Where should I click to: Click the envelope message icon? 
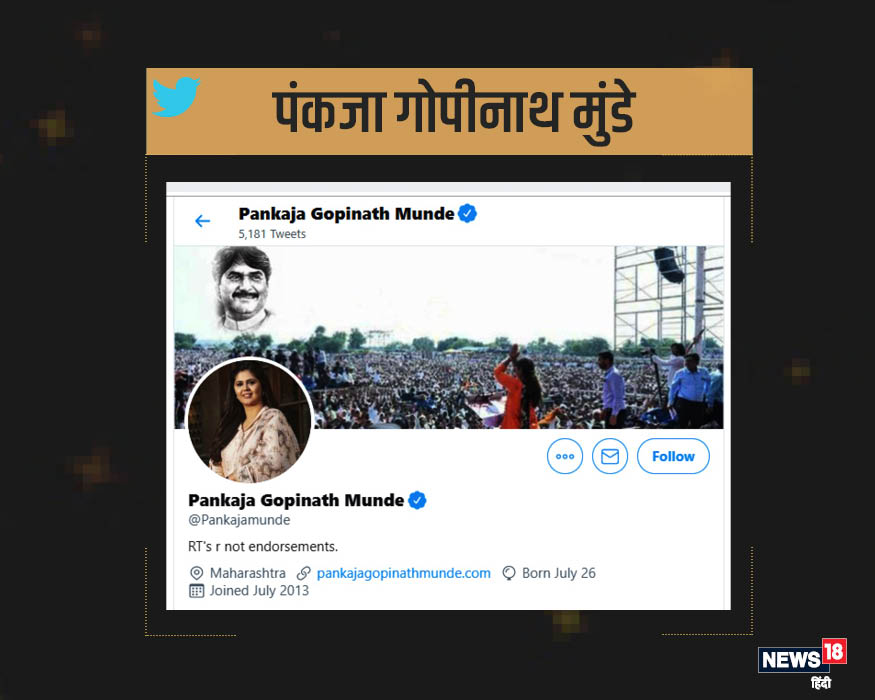click(x=609, y=456)
